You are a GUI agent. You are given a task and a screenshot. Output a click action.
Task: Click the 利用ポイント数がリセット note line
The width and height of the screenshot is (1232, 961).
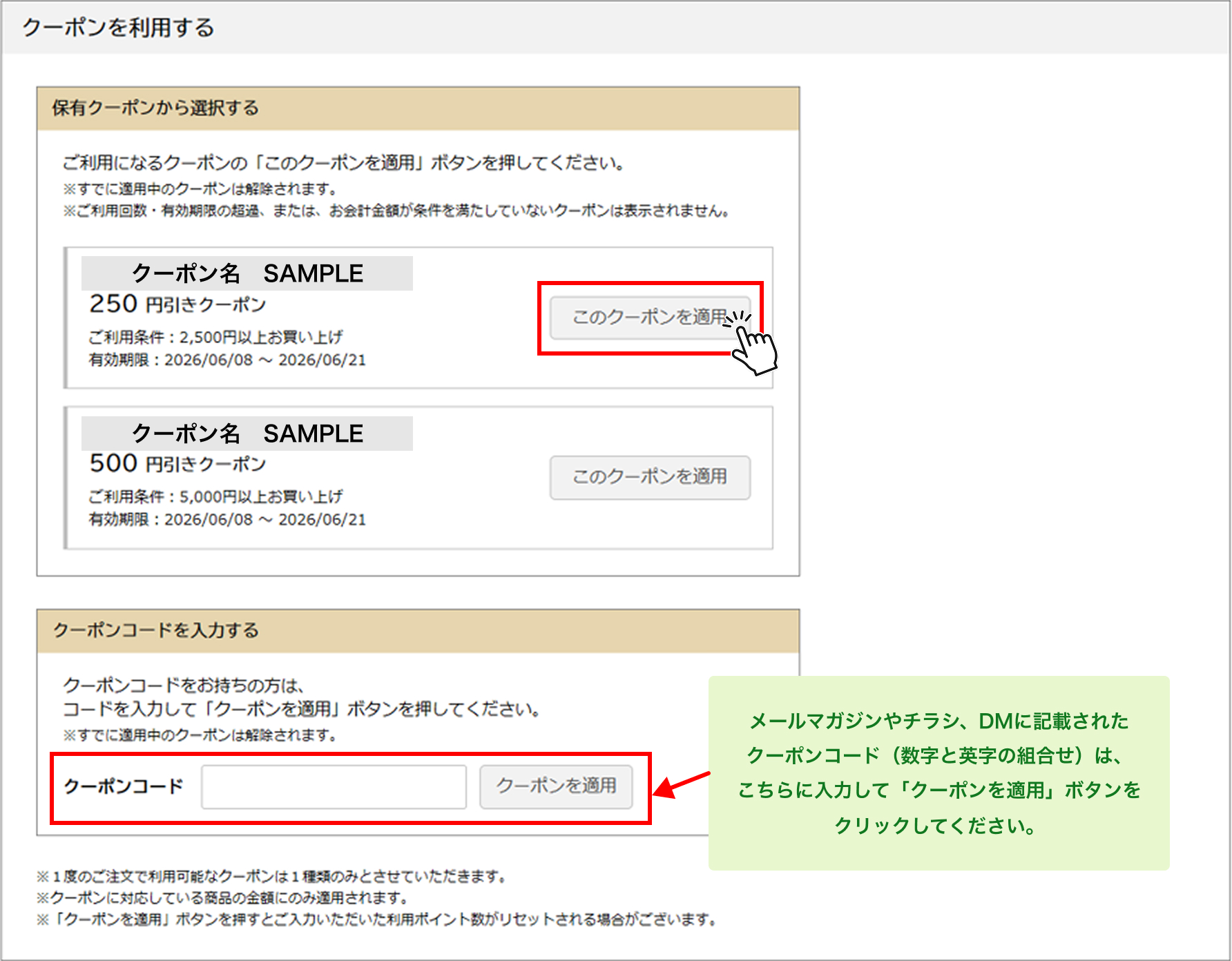pyautogui.click(x=378, y=920)
